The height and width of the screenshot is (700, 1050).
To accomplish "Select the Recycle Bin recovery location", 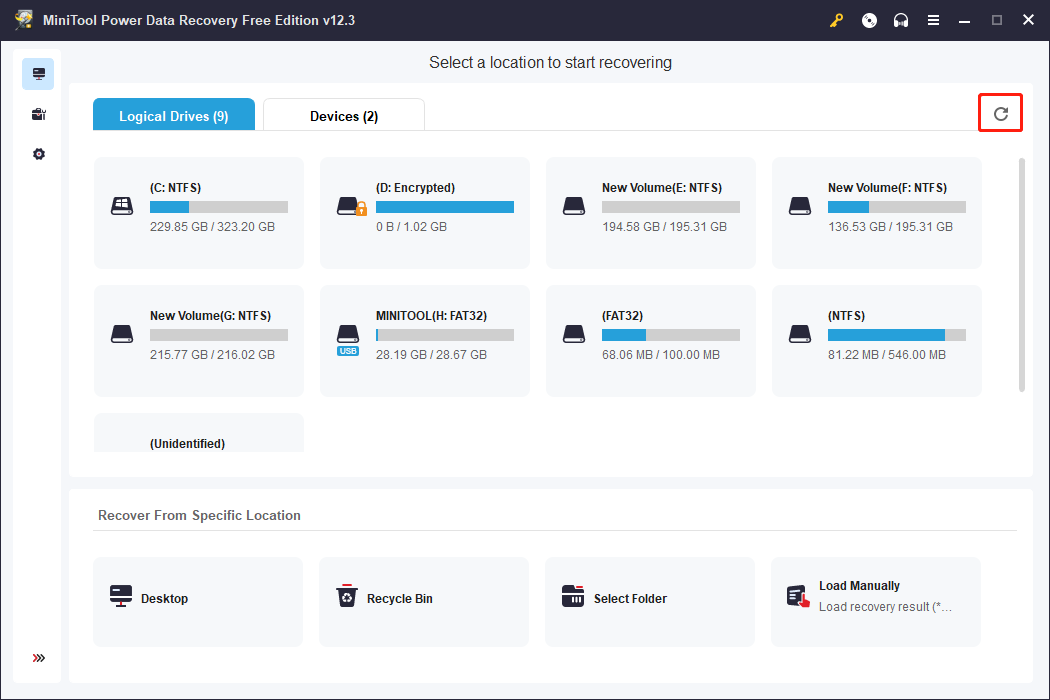I will click(424, 602).
